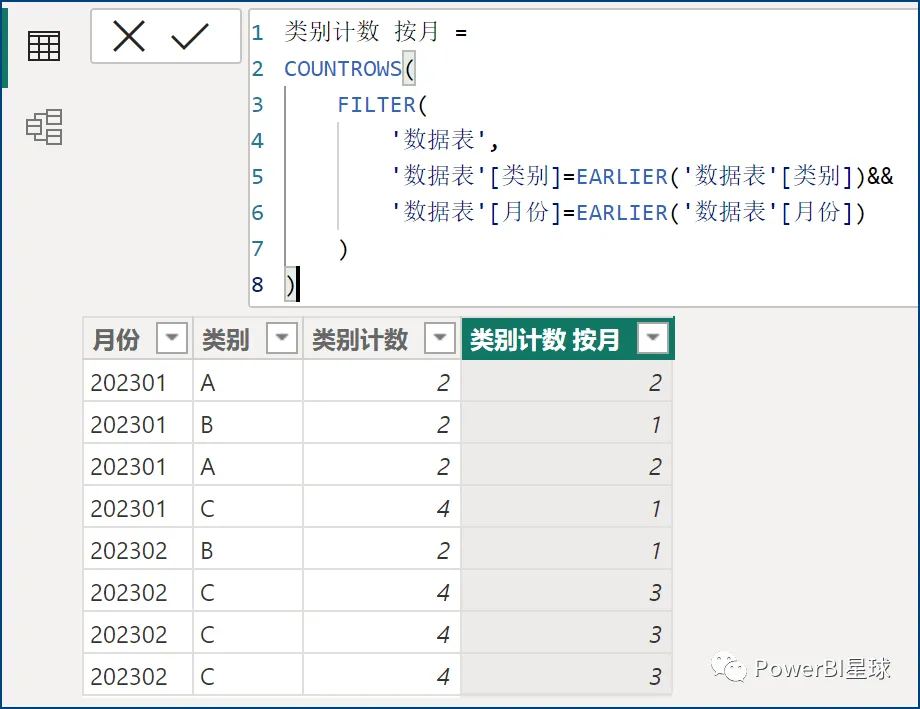Place cursor at closing parenthesis on line 8
The image size is (920, 709).
[290, 285]
